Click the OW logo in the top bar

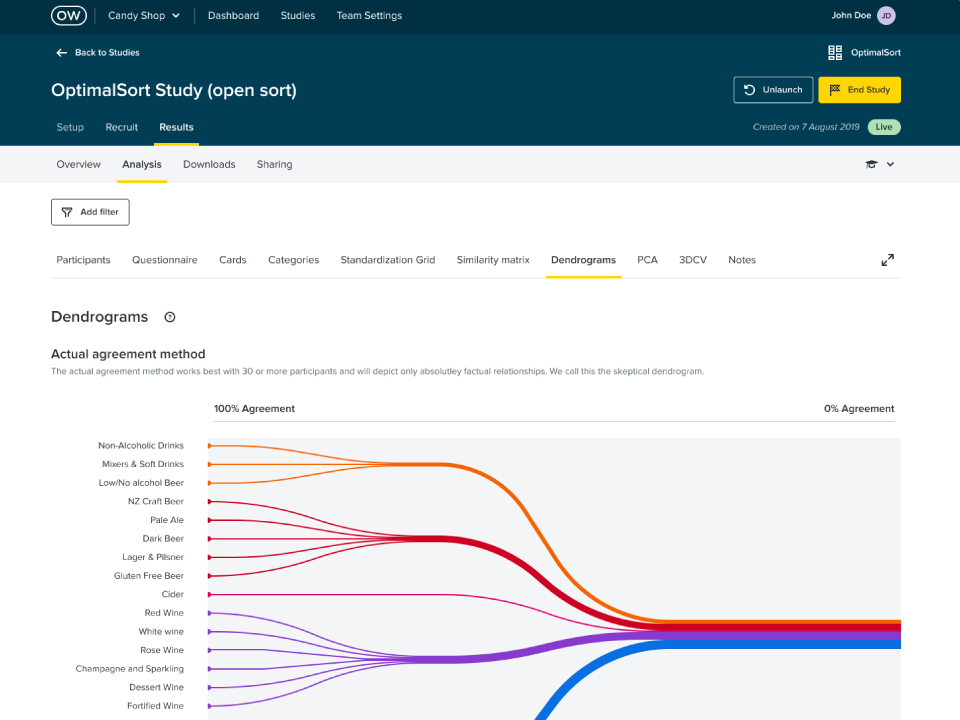click(x=68, y=15)
